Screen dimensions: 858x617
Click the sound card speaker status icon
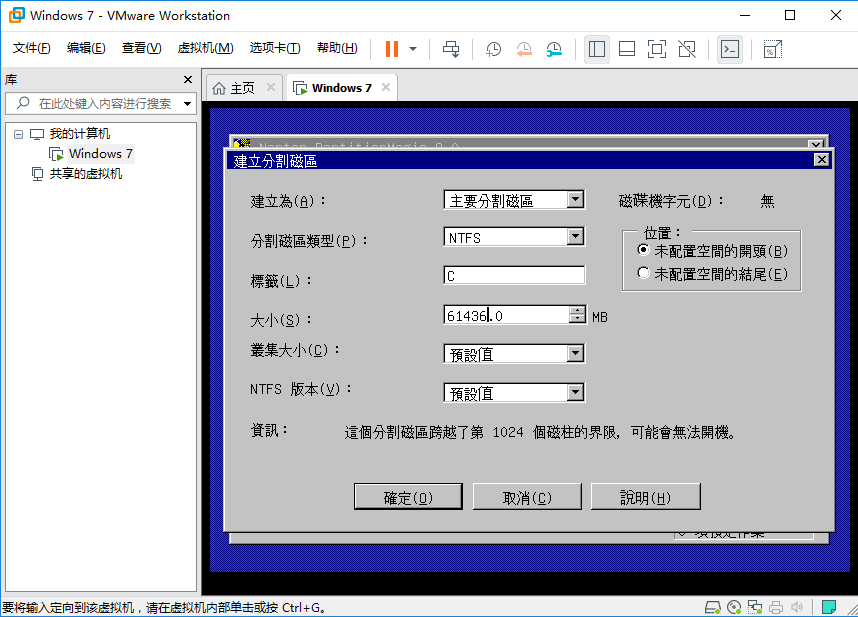(x=797, y=607)
